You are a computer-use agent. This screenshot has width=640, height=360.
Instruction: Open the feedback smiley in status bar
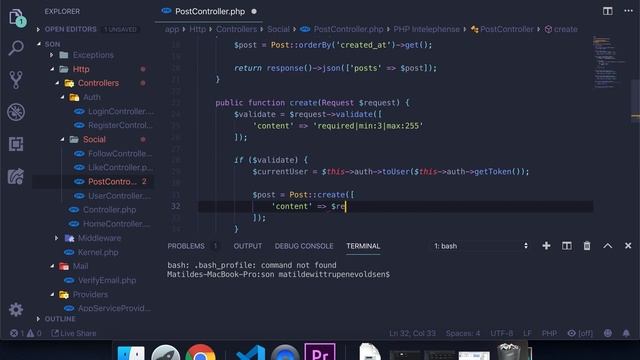point(608,333)
